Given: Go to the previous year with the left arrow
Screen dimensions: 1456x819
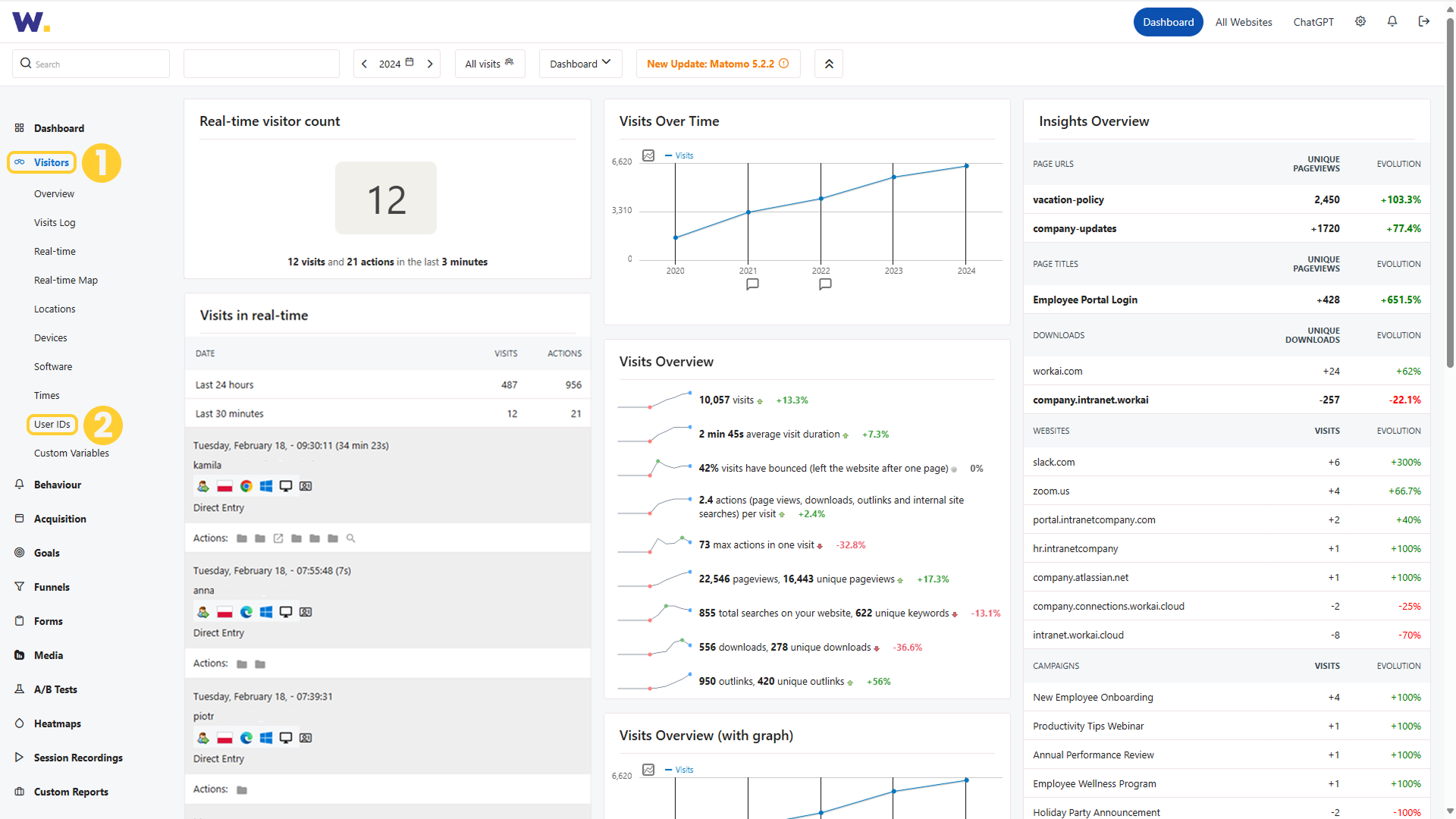Looking at the screenshot, I should (365, 64).
